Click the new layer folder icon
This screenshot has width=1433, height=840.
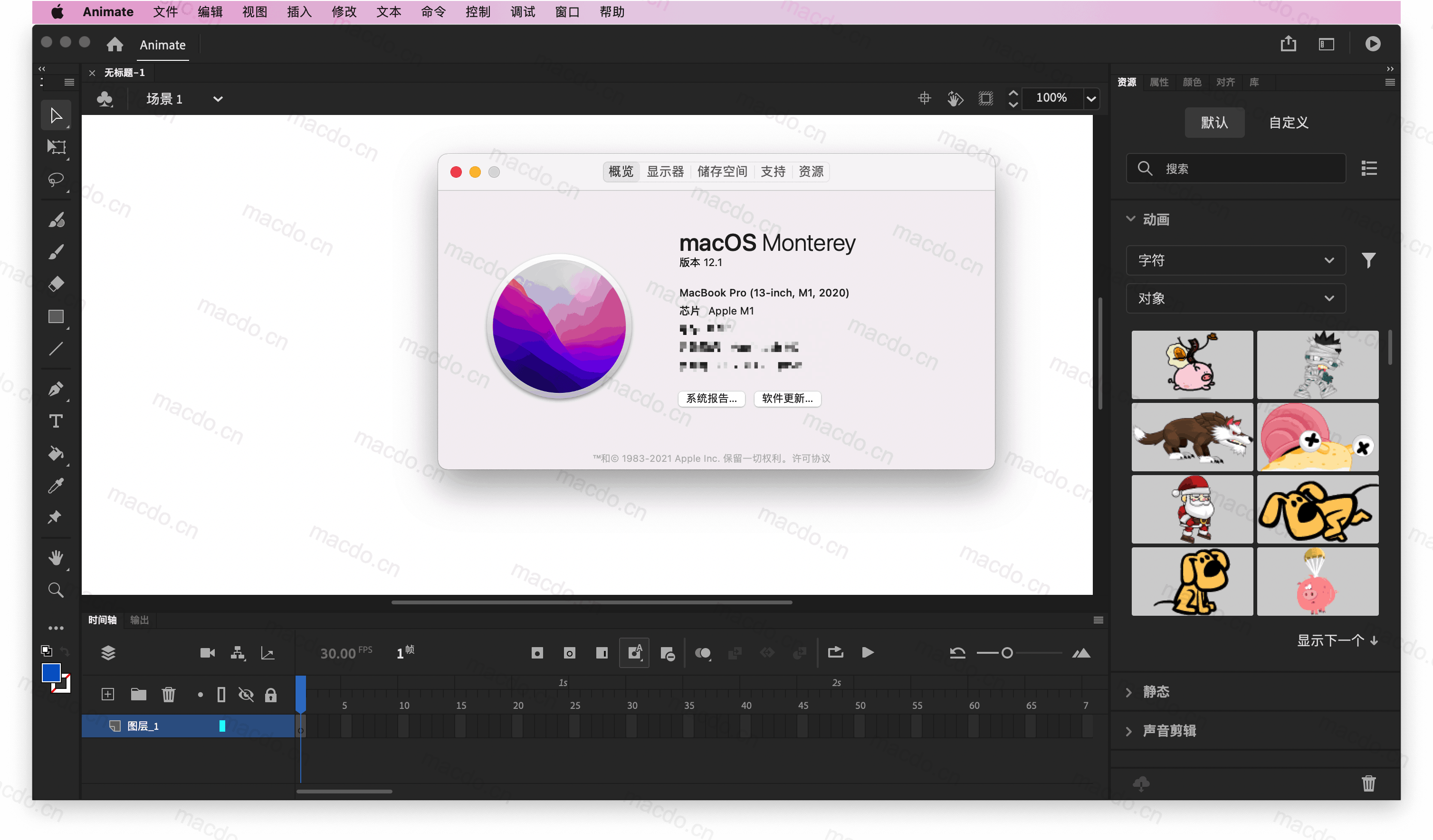point(138,695)
